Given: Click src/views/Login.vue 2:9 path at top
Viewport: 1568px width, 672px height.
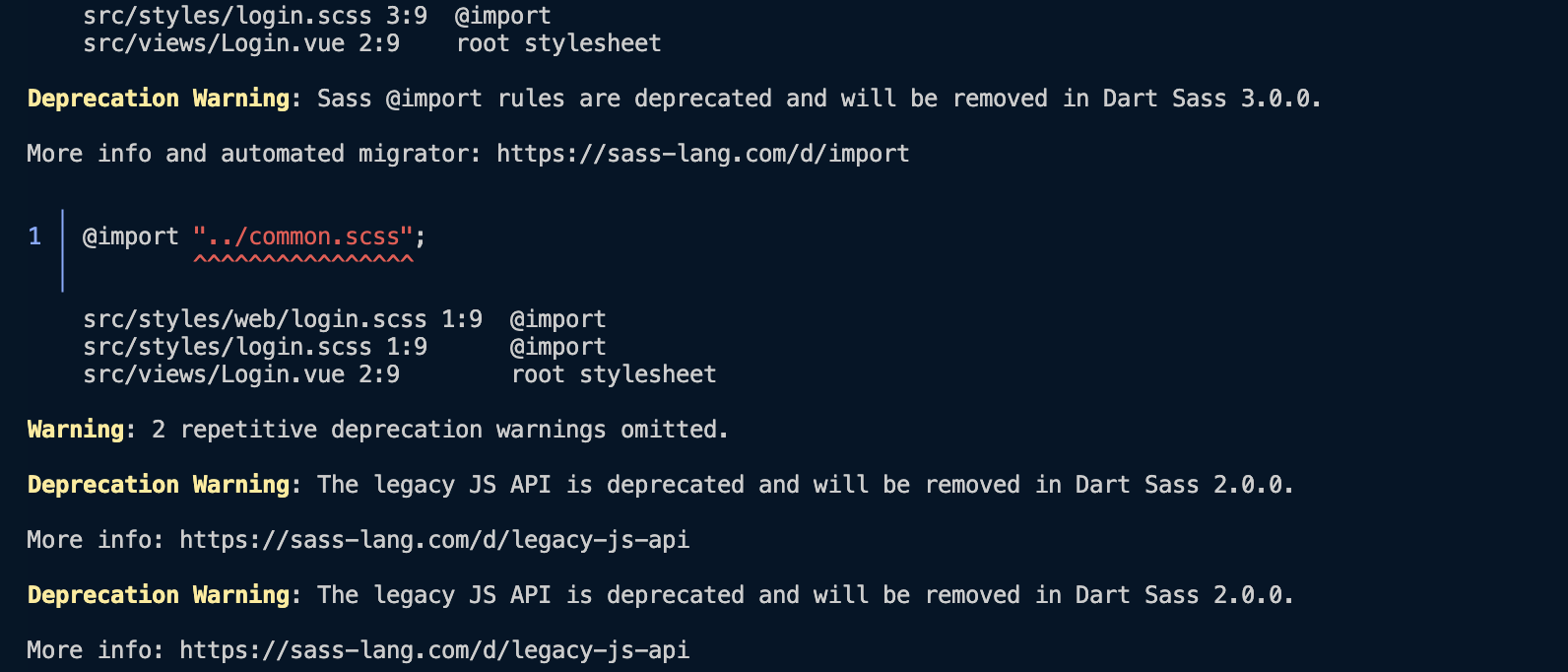Looking at the screenshot, I should (x=241, y=43).
